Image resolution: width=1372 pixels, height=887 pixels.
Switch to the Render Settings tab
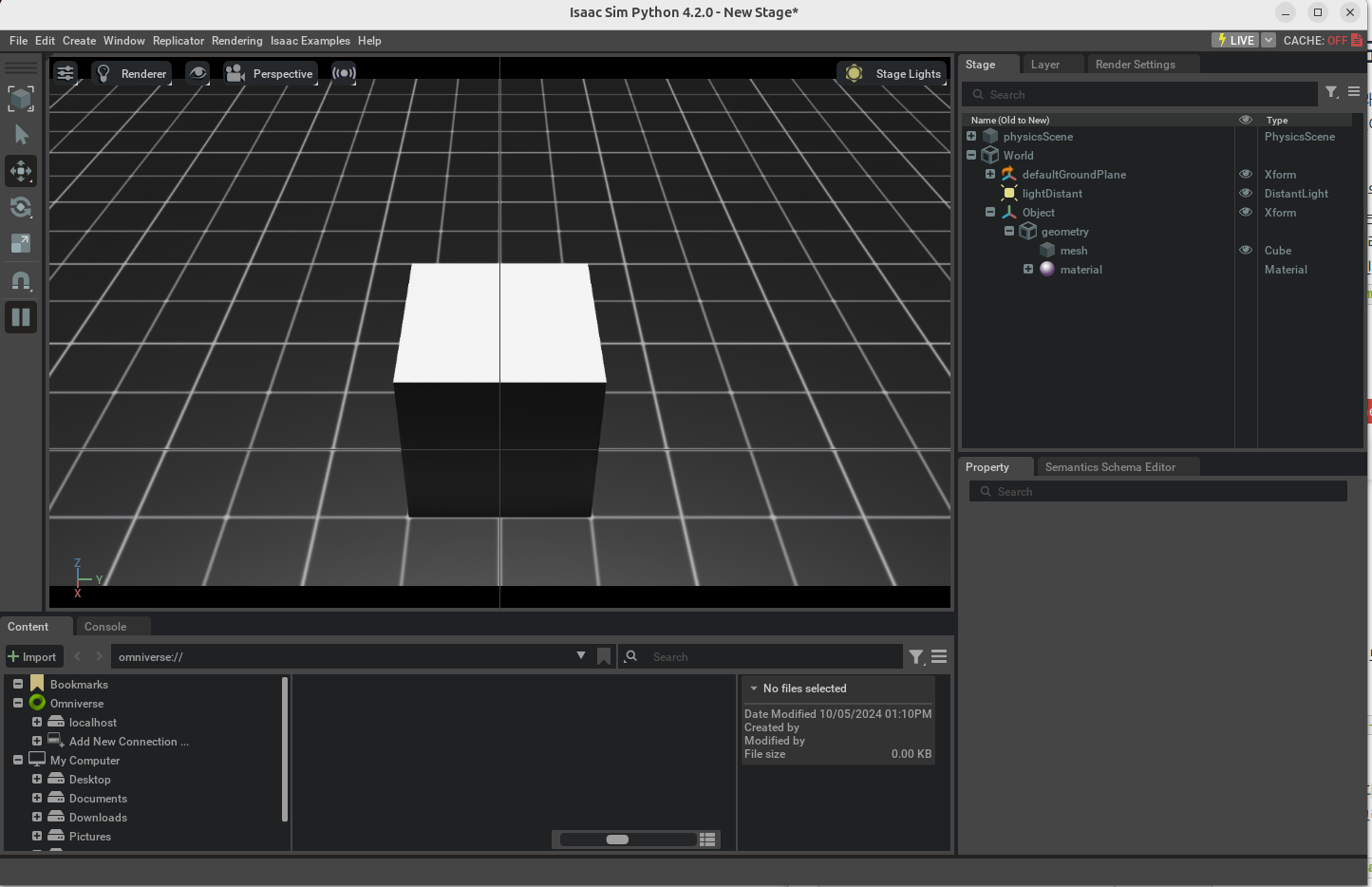pyautogui.click(x=1135, y=65)
